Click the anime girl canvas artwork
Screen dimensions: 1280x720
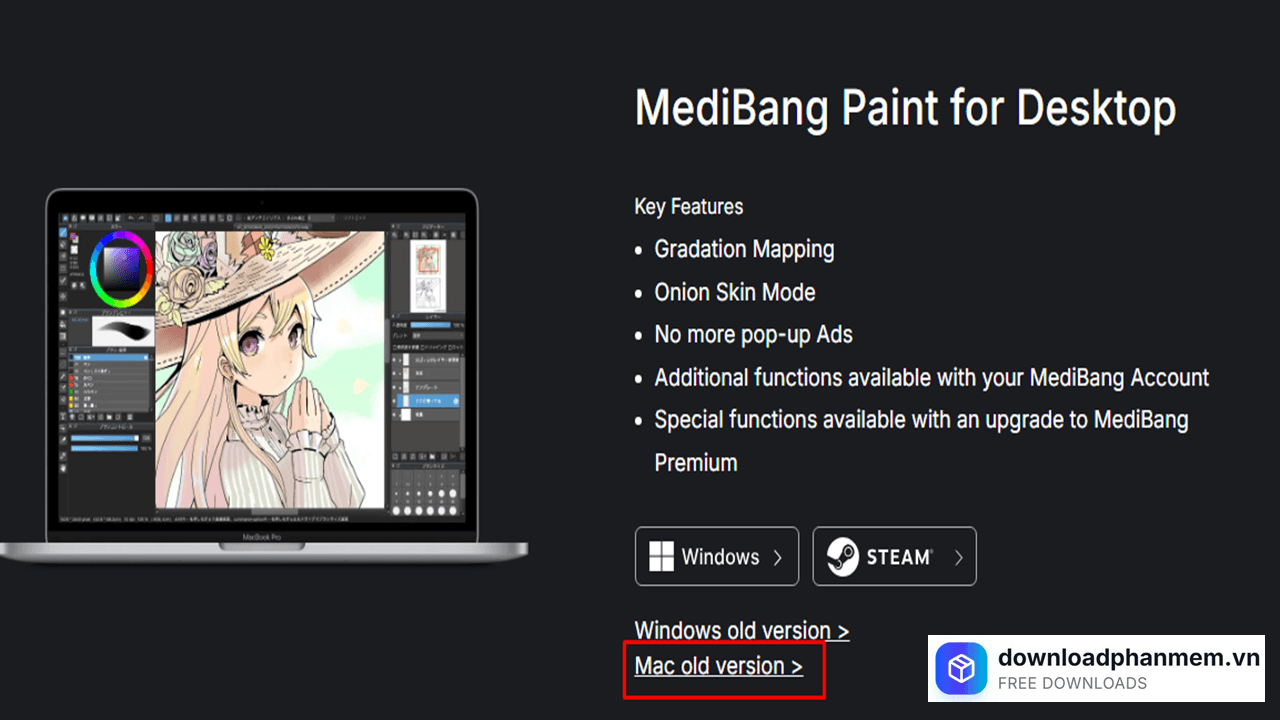point(270,368)
